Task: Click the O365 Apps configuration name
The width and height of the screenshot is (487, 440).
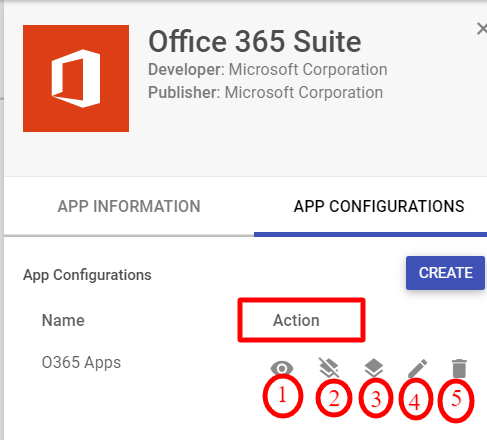Action: 81,363
